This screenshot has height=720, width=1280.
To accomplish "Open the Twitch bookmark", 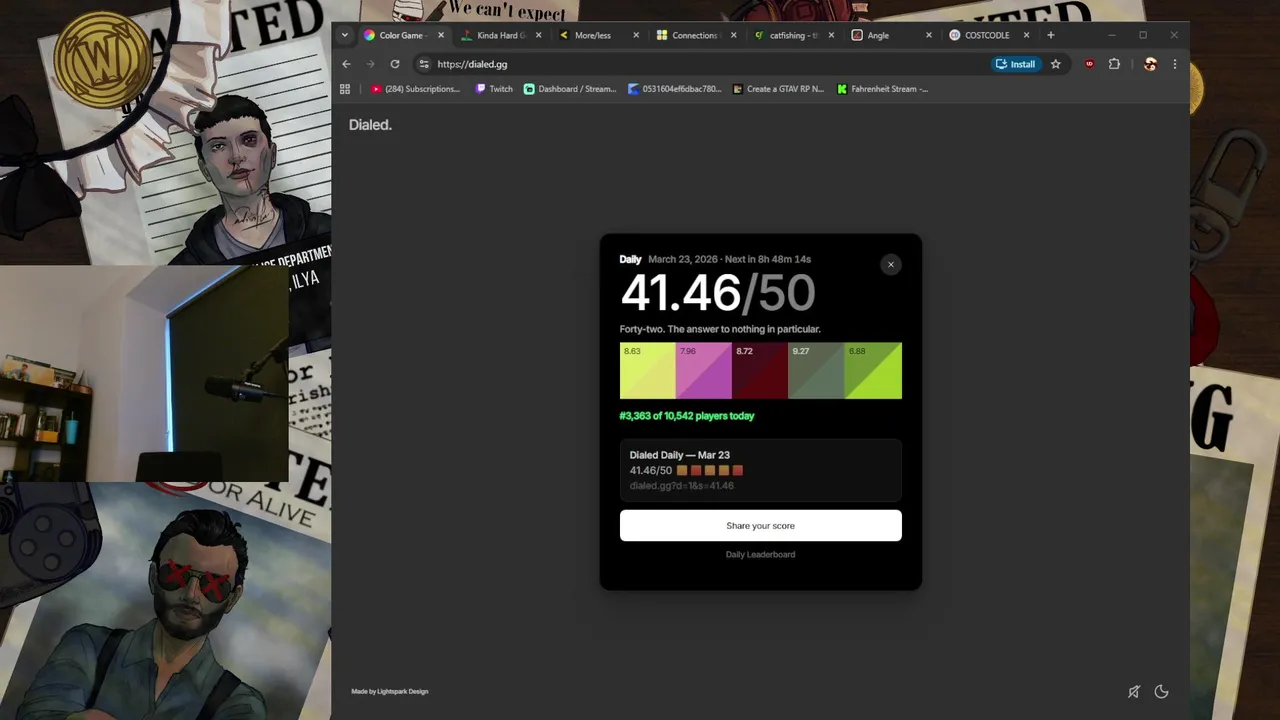I will pyautogui.click(x=494, y=89).
